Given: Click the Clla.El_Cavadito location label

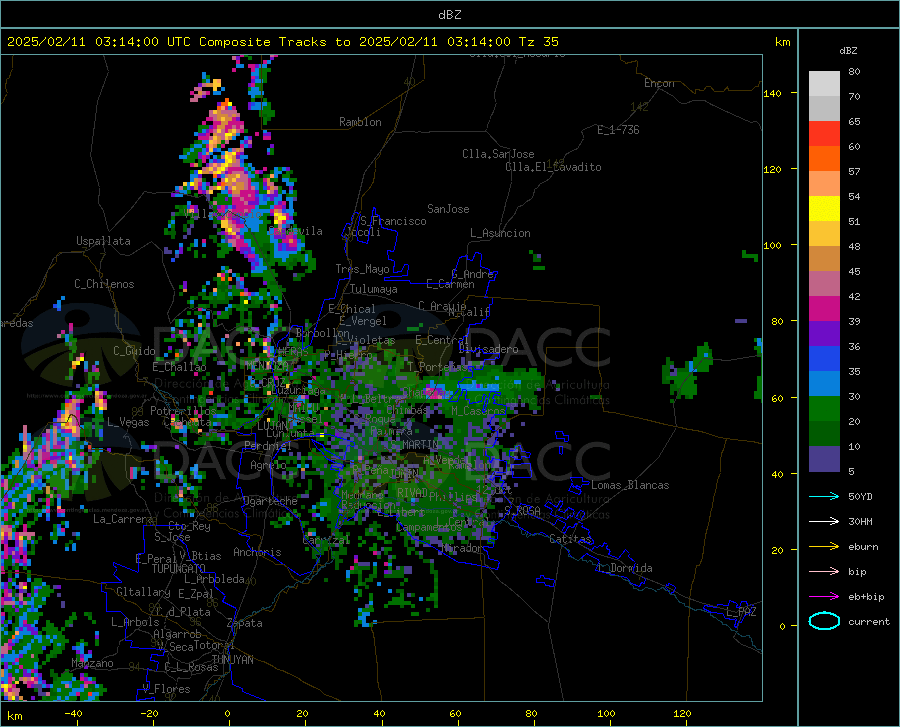Looking at the screenshot, I should click(553, 167).
